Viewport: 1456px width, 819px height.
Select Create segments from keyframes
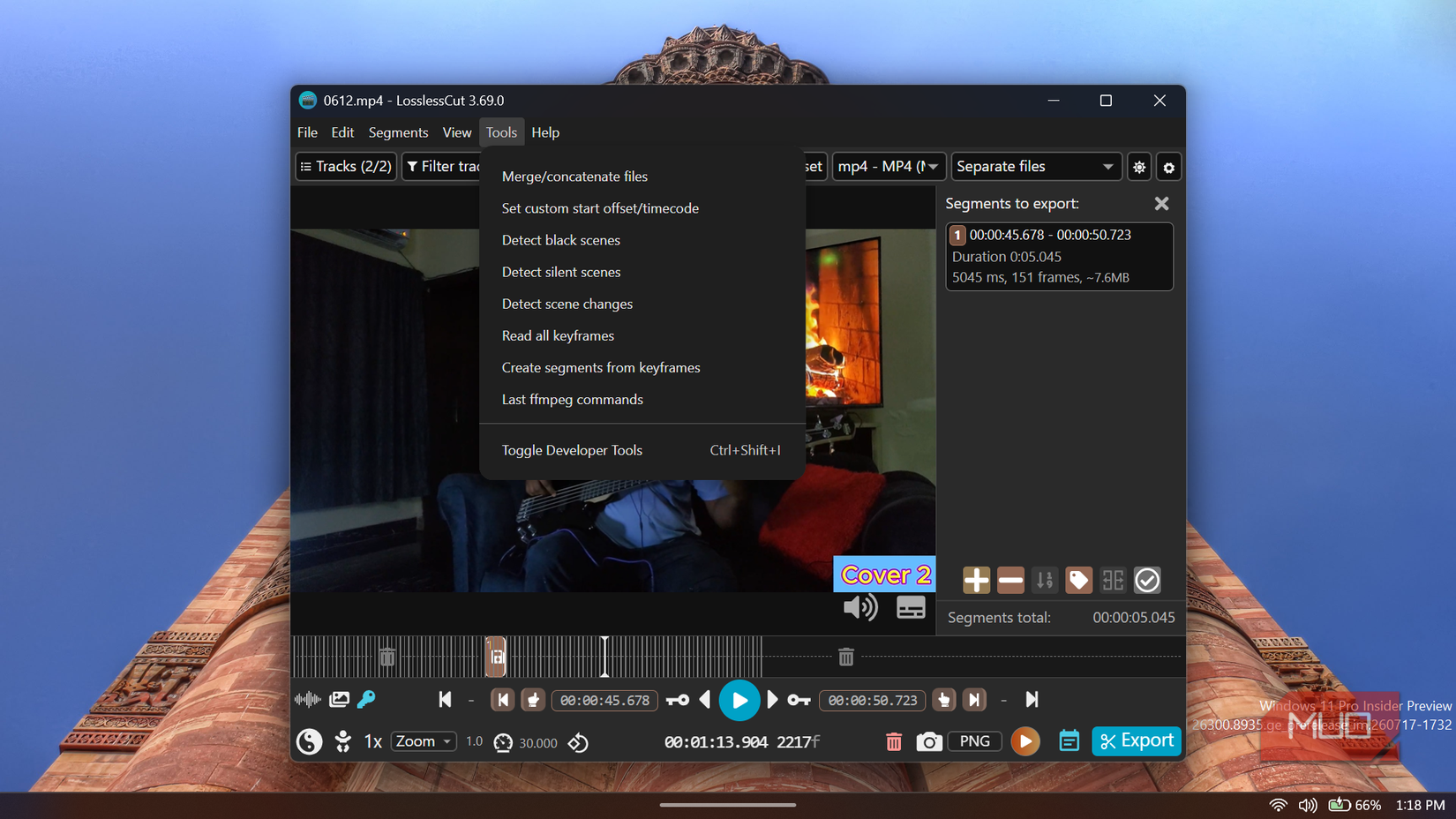[x=642, y=367]
